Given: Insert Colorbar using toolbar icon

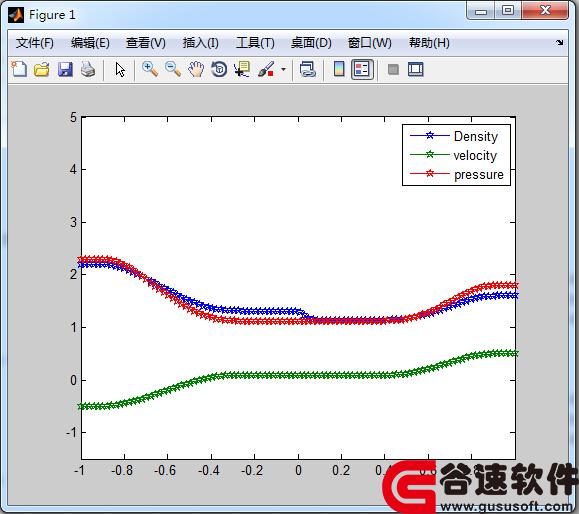Looking at the screenshot, I should [339, 69].
